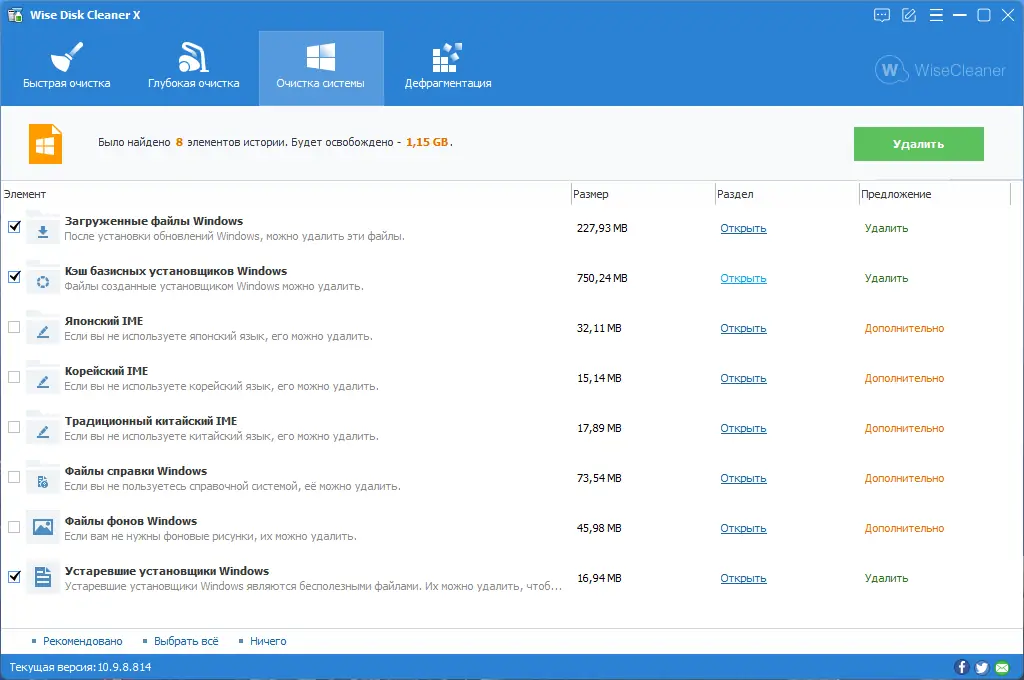Click the Элемент column header
The image size is (1024, 680).
[x=285, y=194]
